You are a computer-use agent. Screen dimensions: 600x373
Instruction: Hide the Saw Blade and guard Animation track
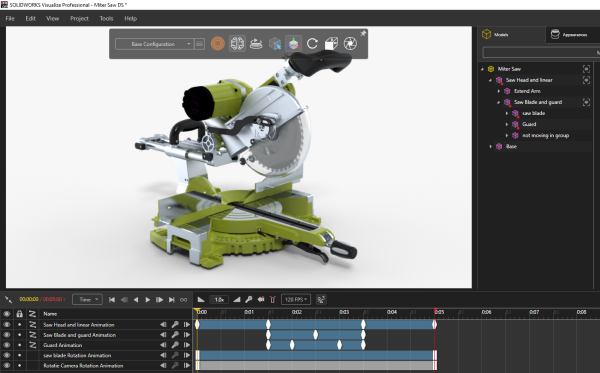point(7,335)
